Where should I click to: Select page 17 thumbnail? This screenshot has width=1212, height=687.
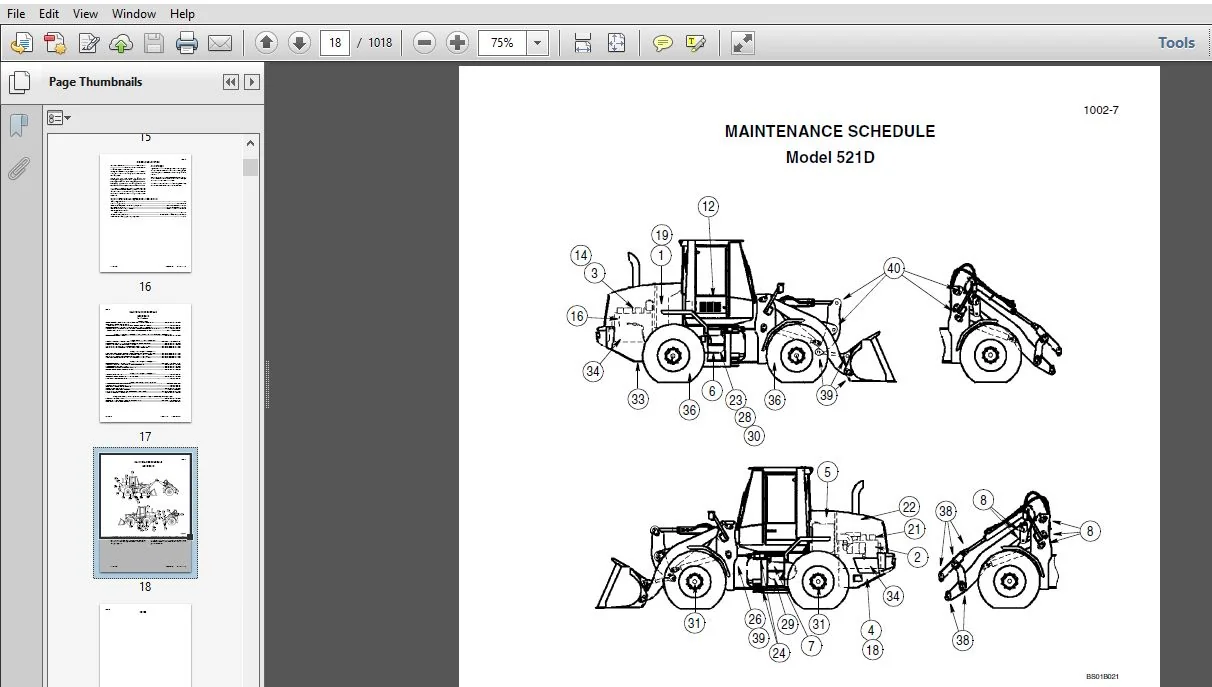pyautogui.click(x=145, y=363)
